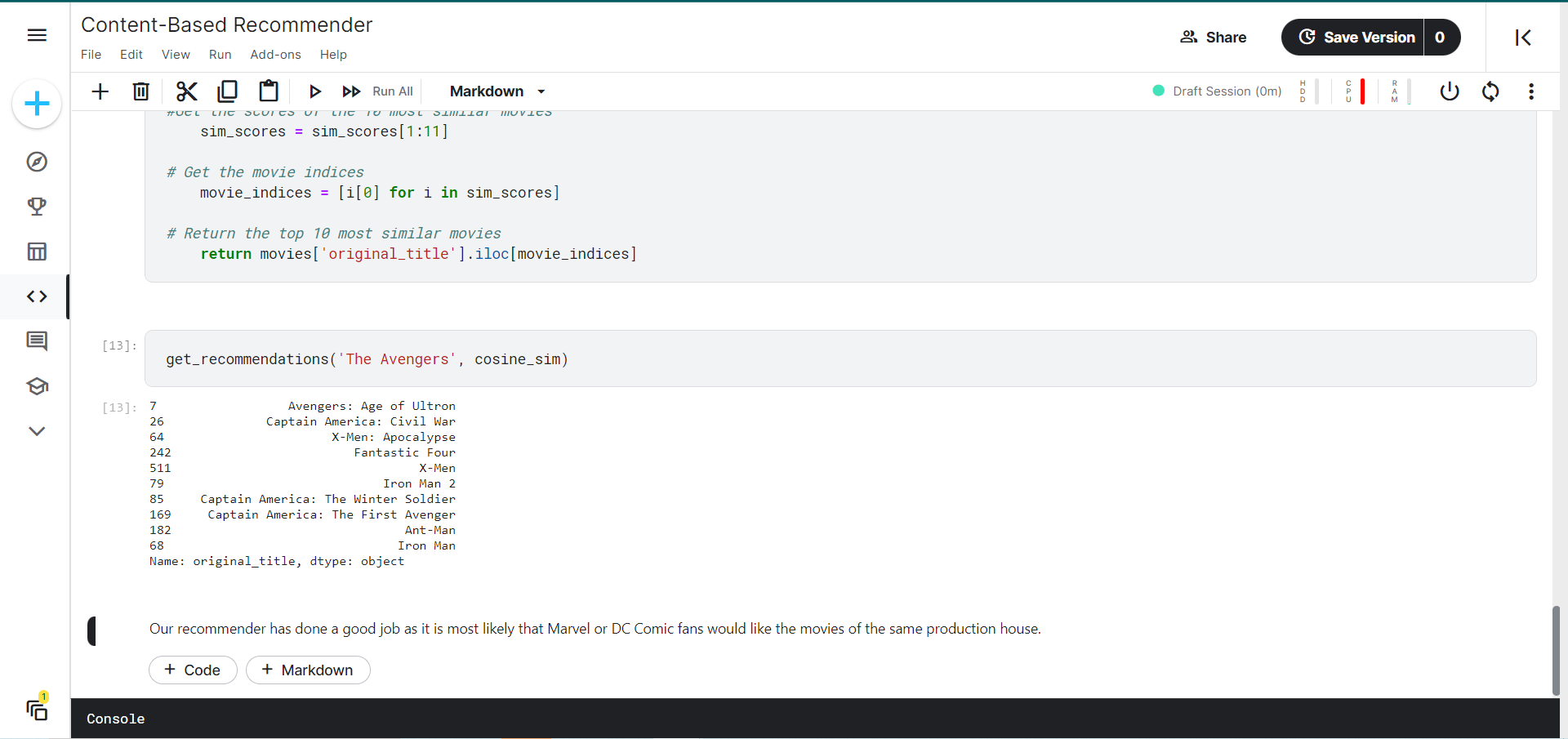Click 'sim_scores = sim_scores[1:11]' code line
This screenshot has width=1568, height=739.
click(324, 131)
